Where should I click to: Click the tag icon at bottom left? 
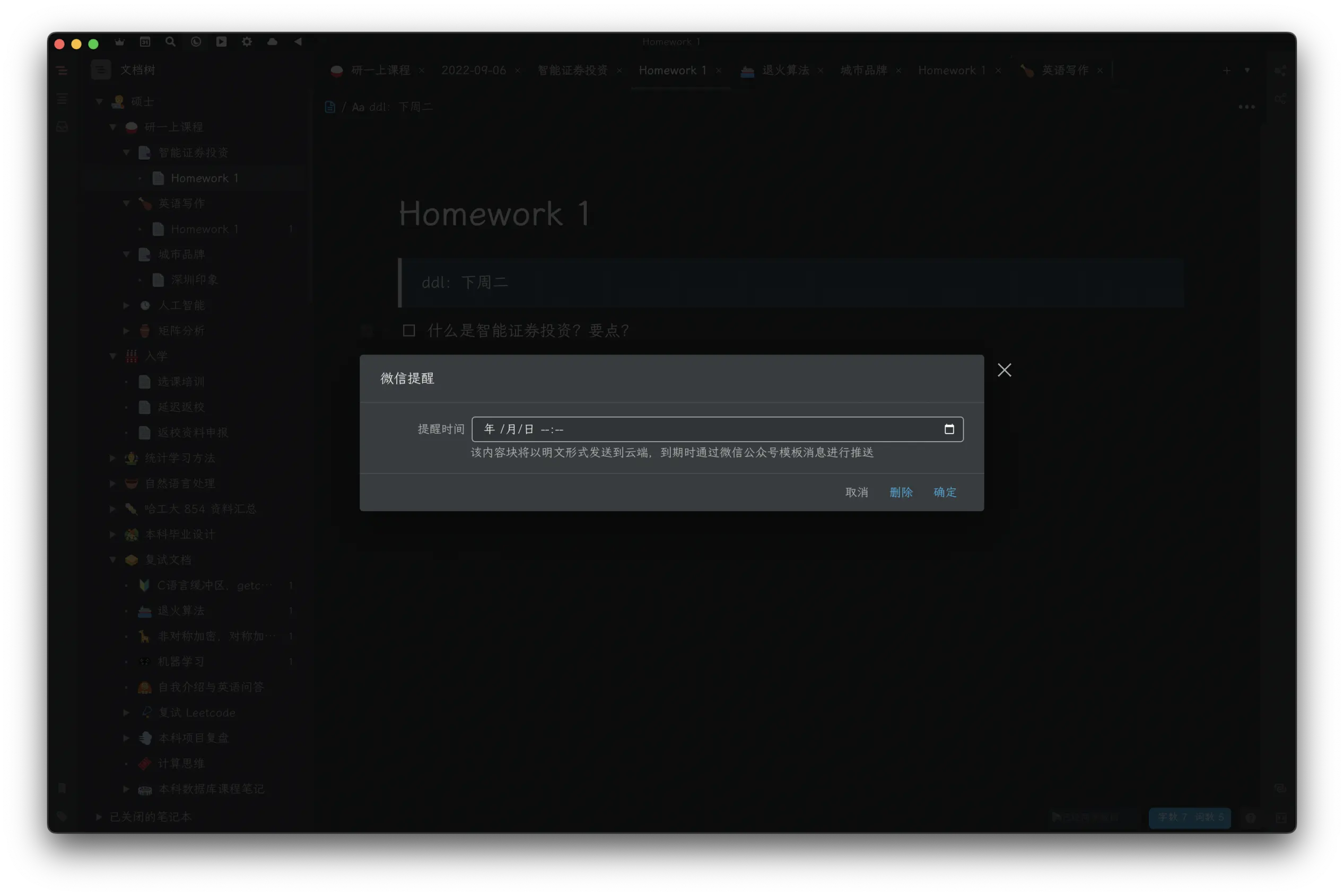coord(62,816)
